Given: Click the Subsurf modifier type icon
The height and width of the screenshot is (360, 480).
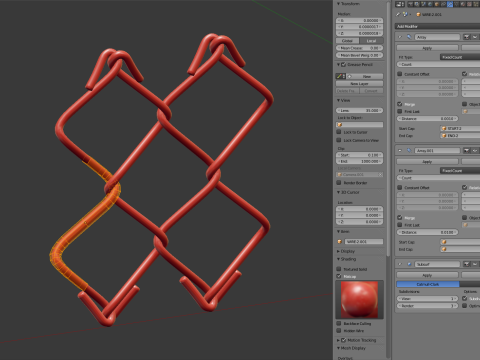Looking at the screenshot, I should click(409, 264).
